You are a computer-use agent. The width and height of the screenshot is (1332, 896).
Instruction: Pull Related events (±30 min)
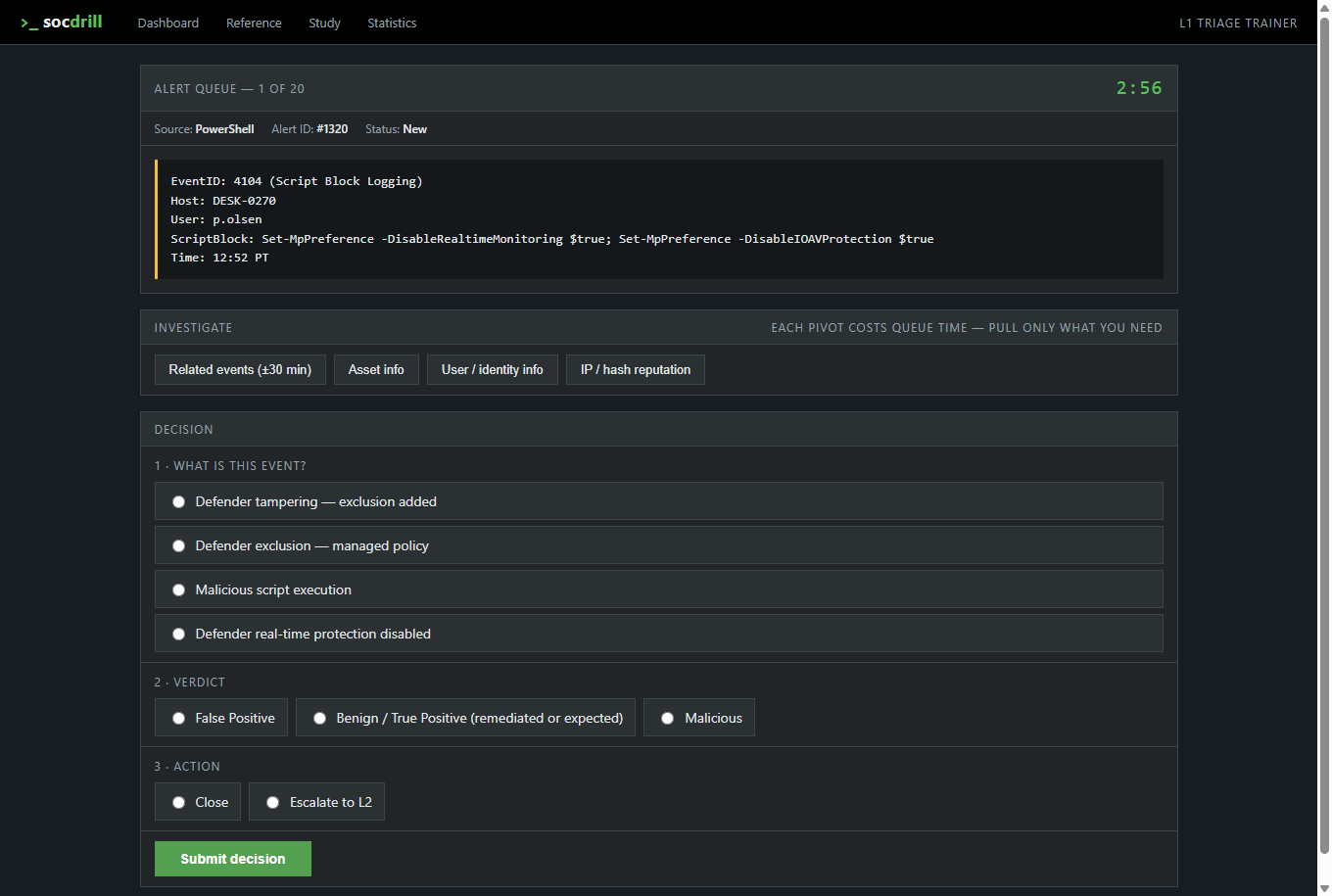pos(240,369)
